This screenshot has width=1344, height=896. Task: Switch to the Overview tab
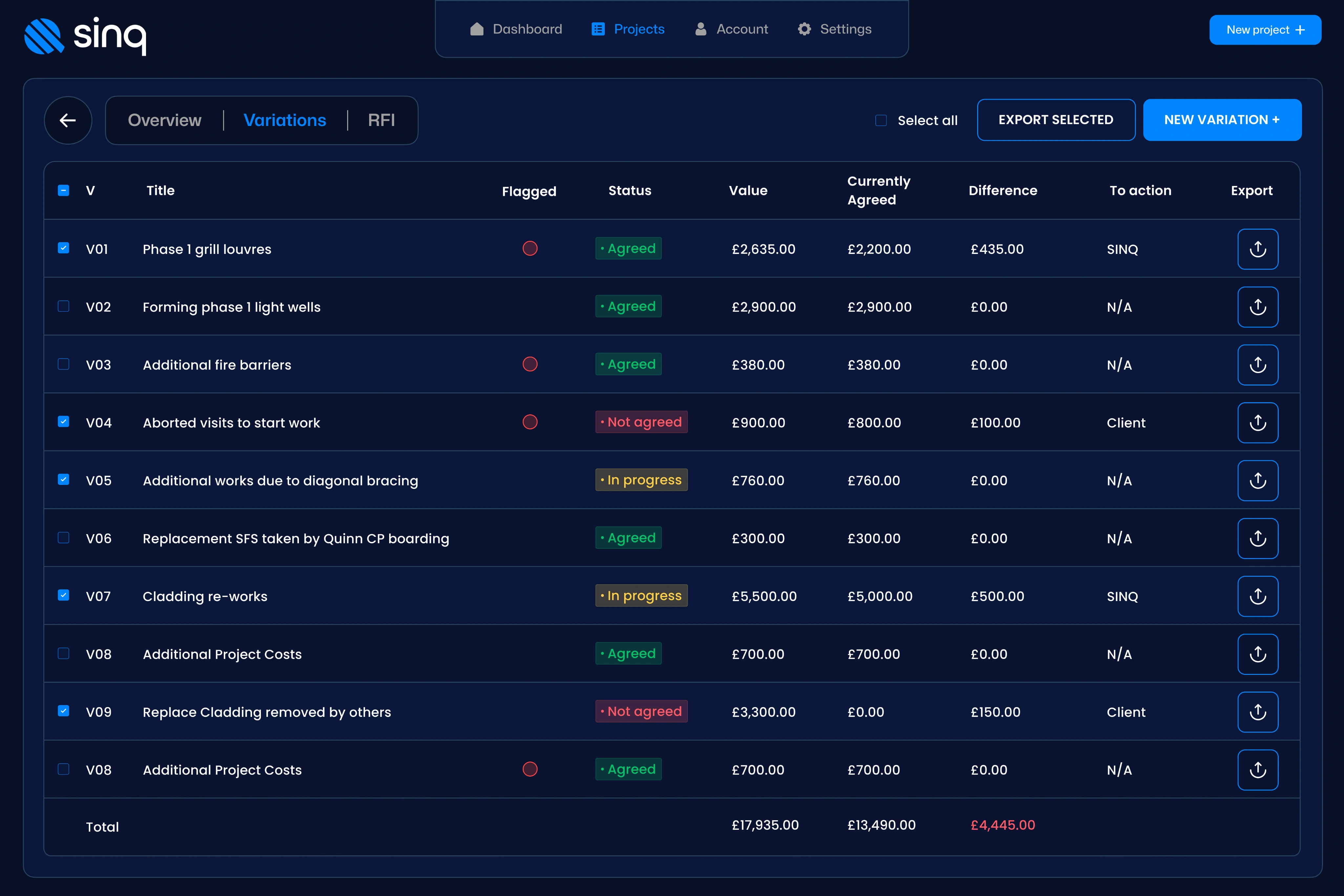[x=165, y=120]
